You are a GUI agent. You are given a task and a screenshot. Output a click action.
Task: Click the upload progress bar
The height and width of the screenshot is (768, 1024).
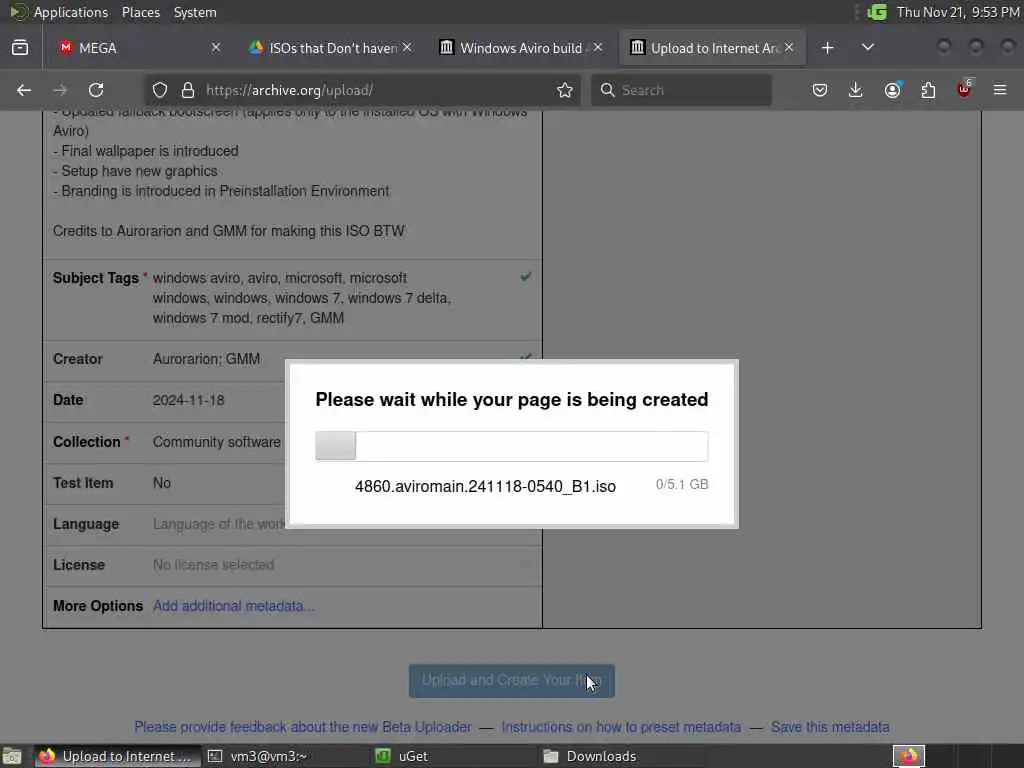(511, 445)
